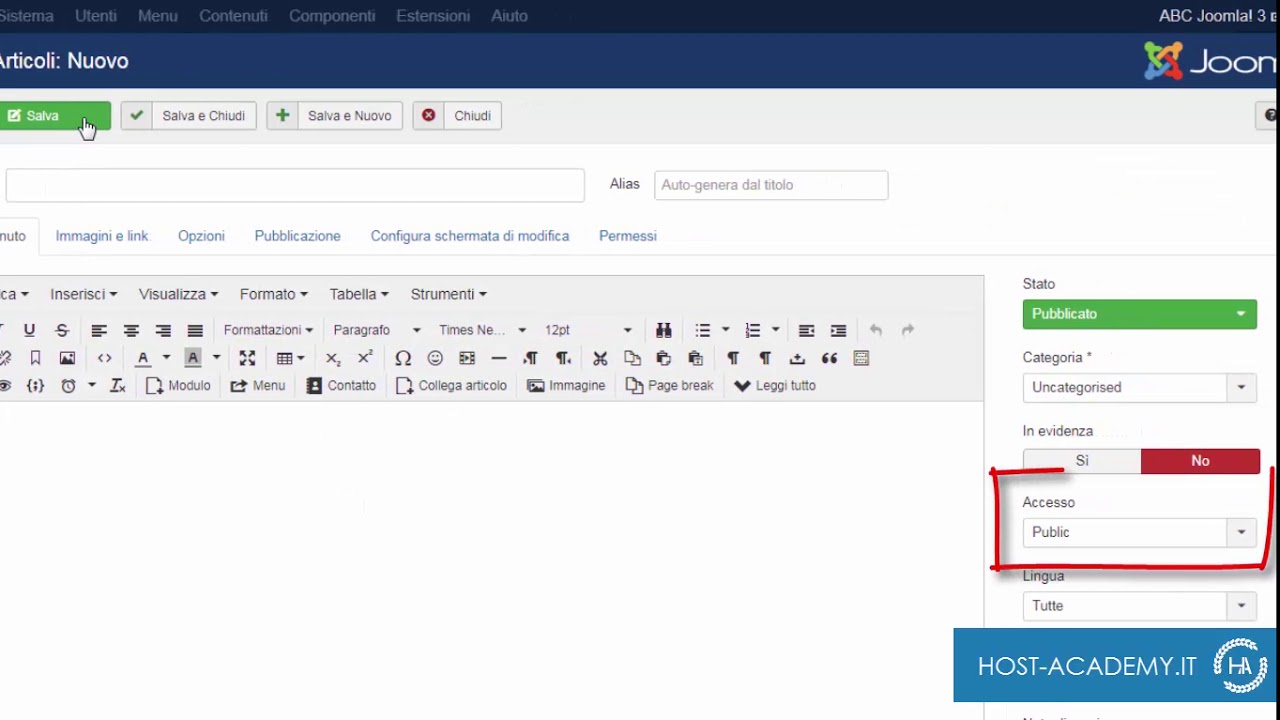The height and width of the screenshot is (720, 1280).
Task: Click the redo arrow
Action: (x=908, y=330)
